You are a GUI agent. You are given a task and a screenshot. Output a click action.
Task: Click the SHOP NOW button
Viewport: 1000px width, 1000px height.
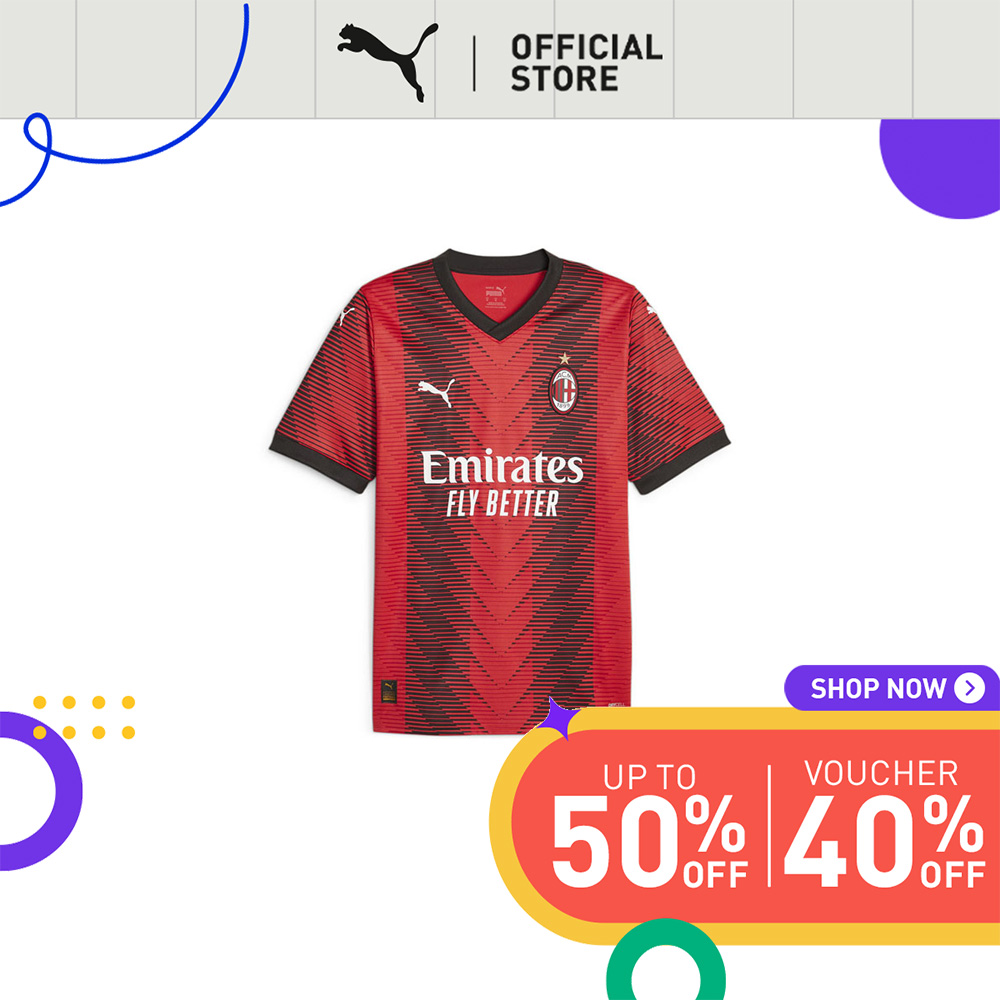tap(892, 688)
